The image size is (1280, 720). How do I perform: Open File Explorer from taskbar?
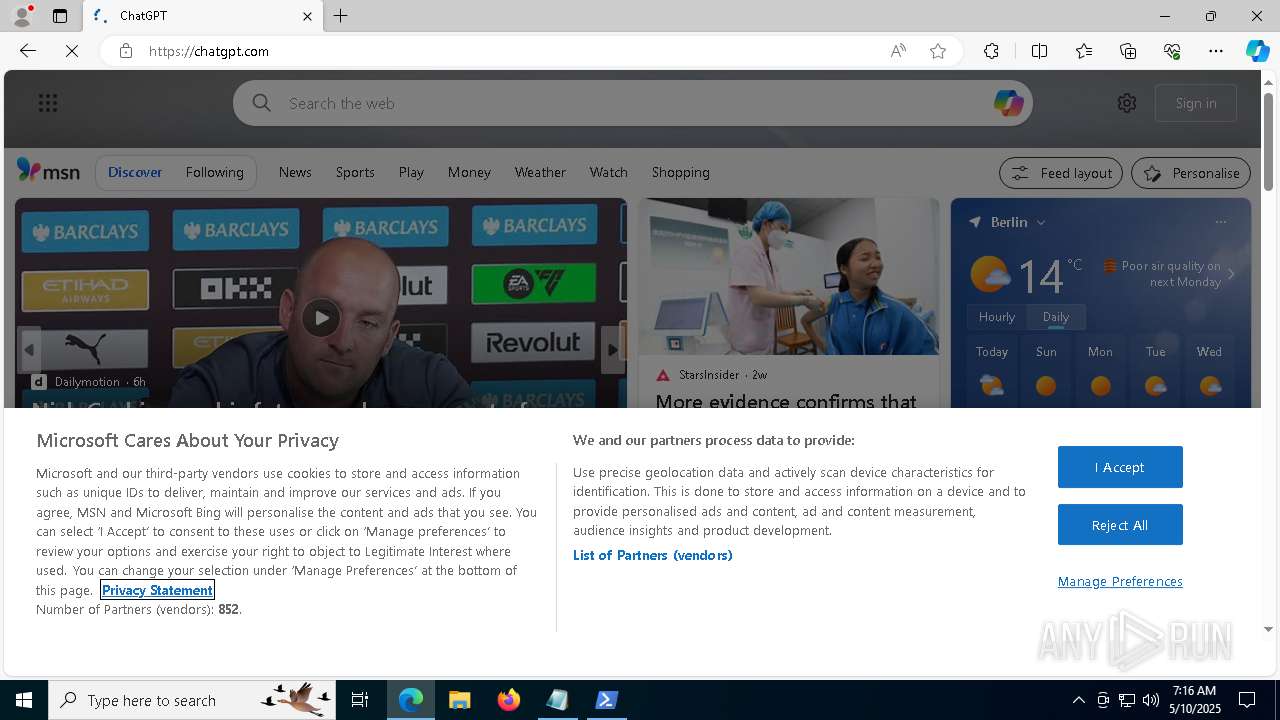click(x=459, y=700)
